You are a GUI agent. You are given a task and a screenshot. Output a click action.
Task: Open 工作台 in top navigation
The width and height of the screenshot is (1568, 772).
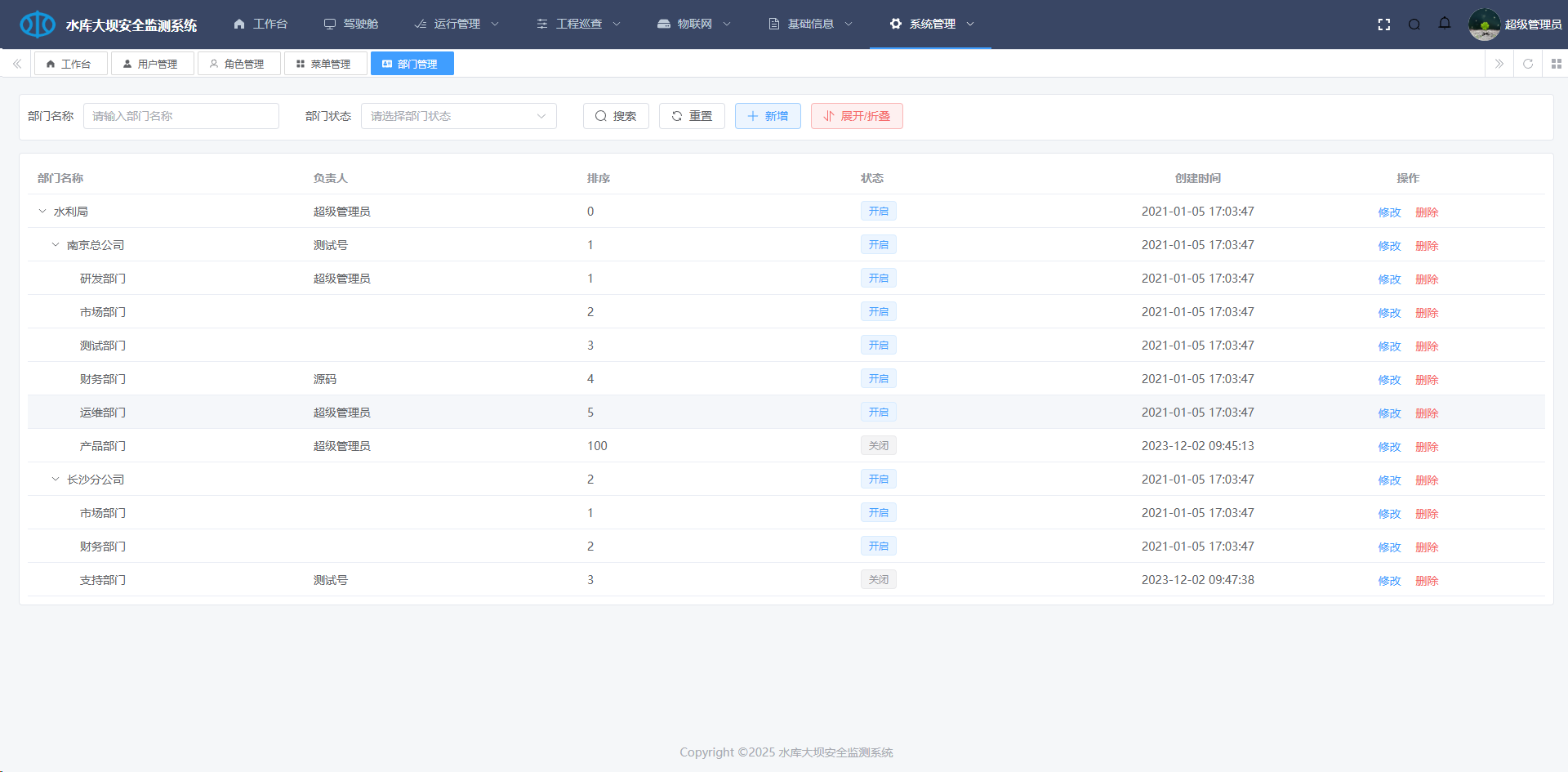(x=261, y=25)
